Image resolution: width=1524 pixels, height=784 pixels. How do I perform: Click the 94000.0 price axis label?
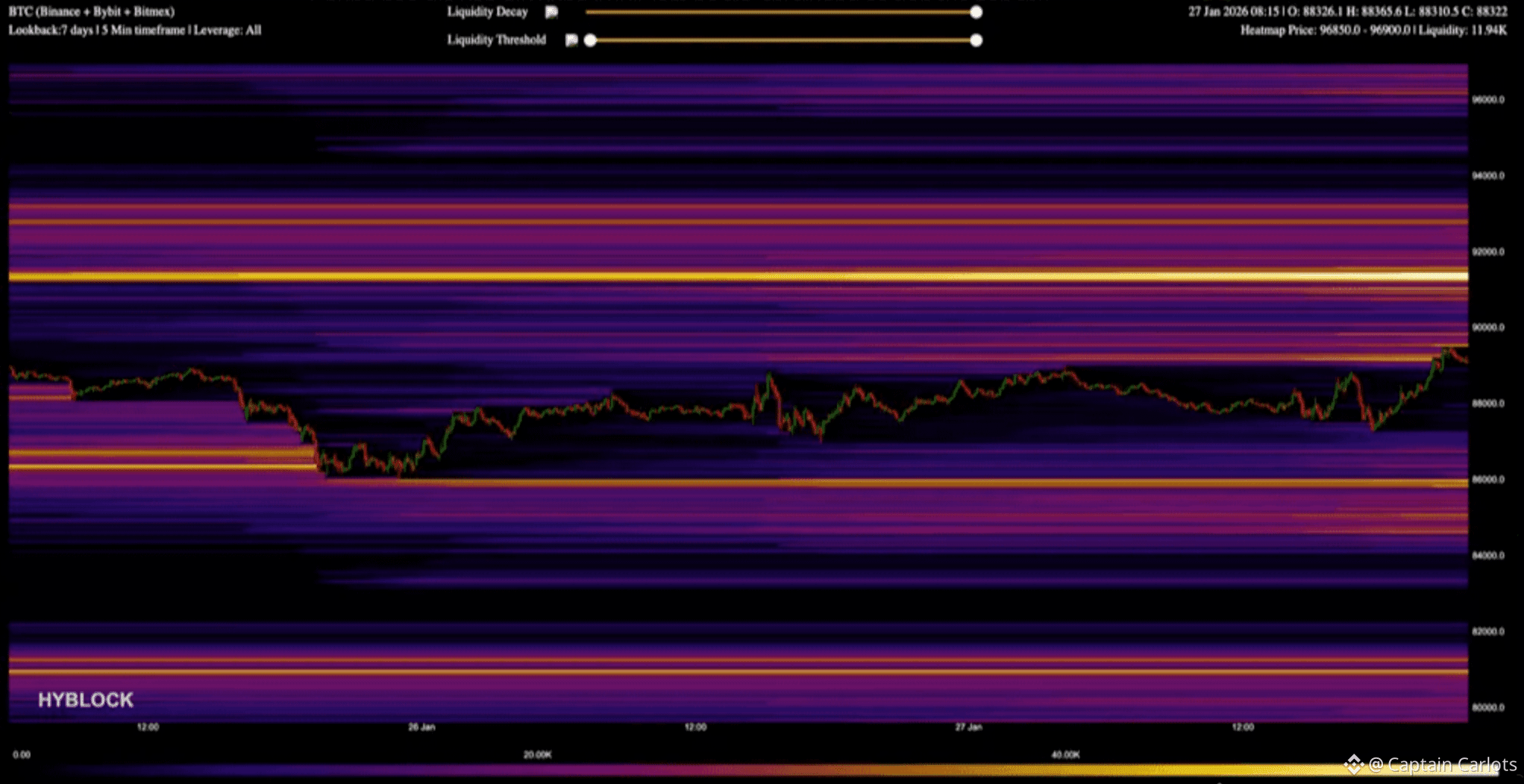(1488, 175)
